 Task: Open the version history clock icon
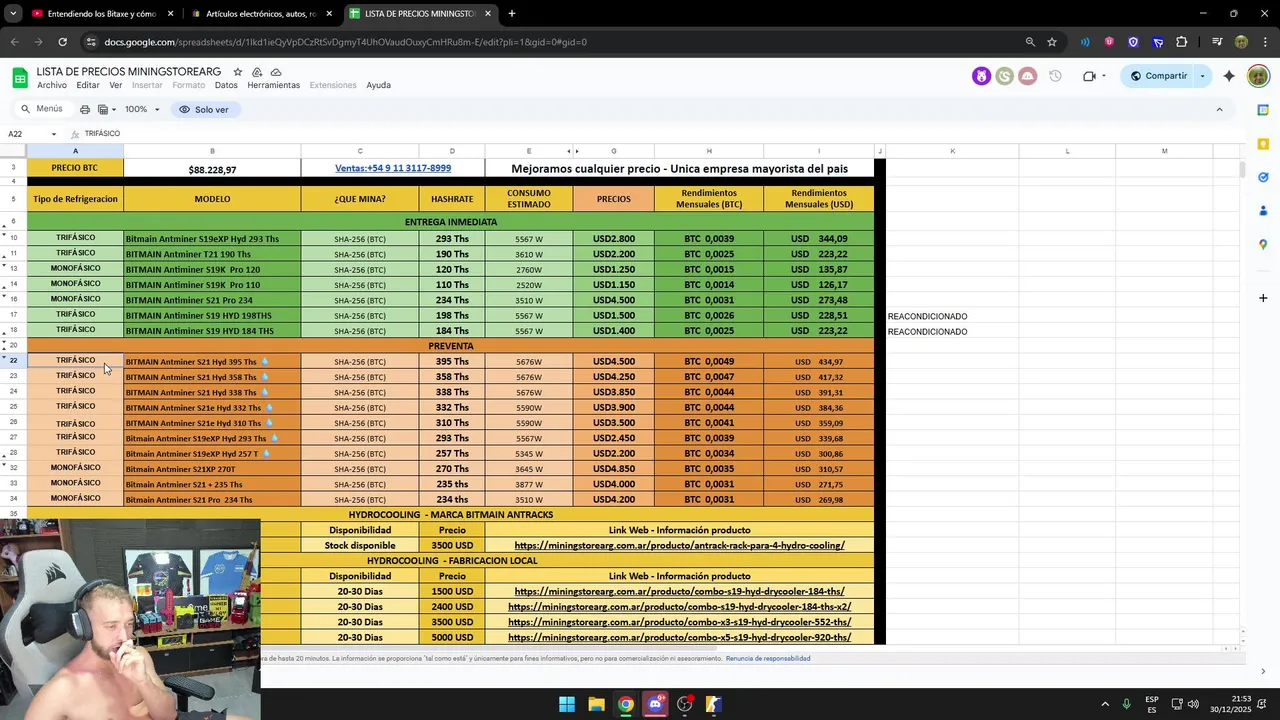1055,76
